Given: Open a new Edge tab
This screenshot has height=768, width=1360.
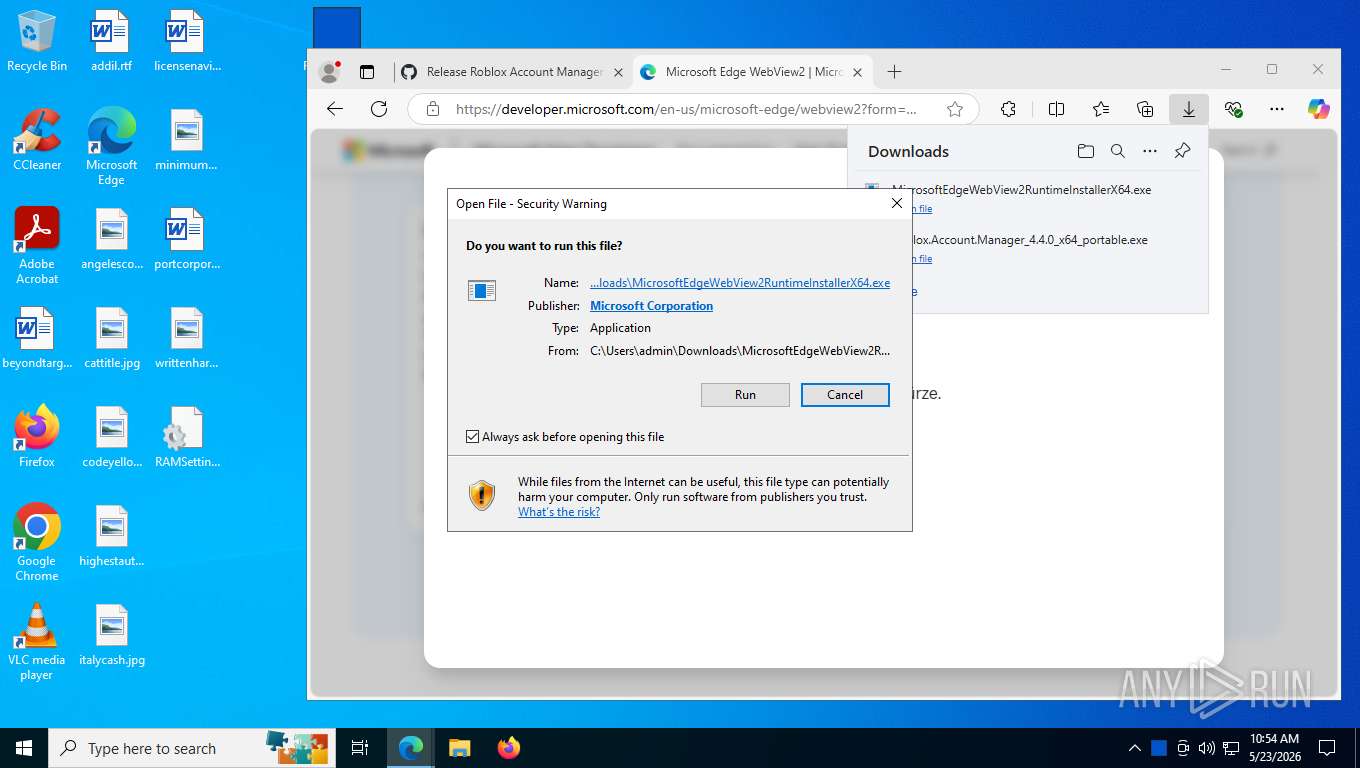Looking at the screenshot, I should 895,72.
